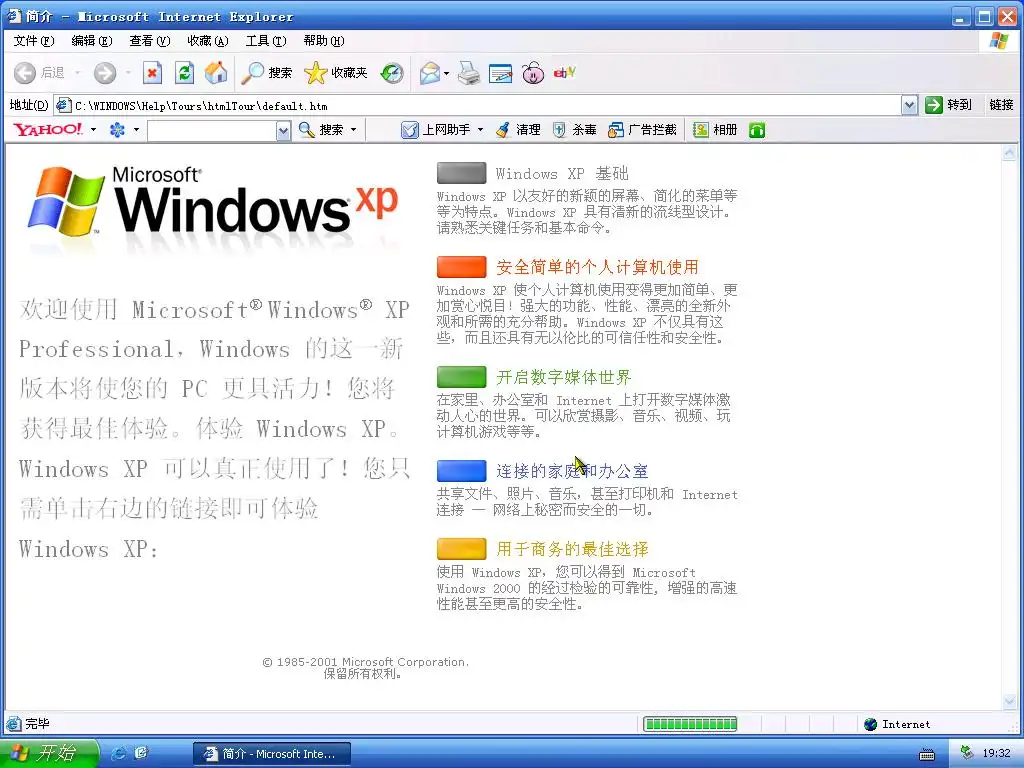This screenshot has width=1024, height=768.
Task: Click the Edit page icon in the toolbar
Action: click(501, 72)
